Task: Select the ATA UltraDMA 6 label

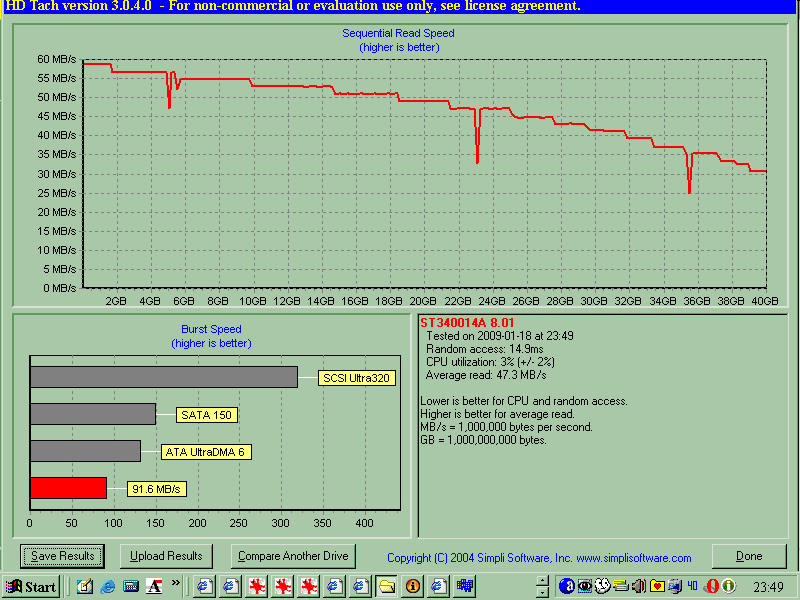Action: point(206,452)
